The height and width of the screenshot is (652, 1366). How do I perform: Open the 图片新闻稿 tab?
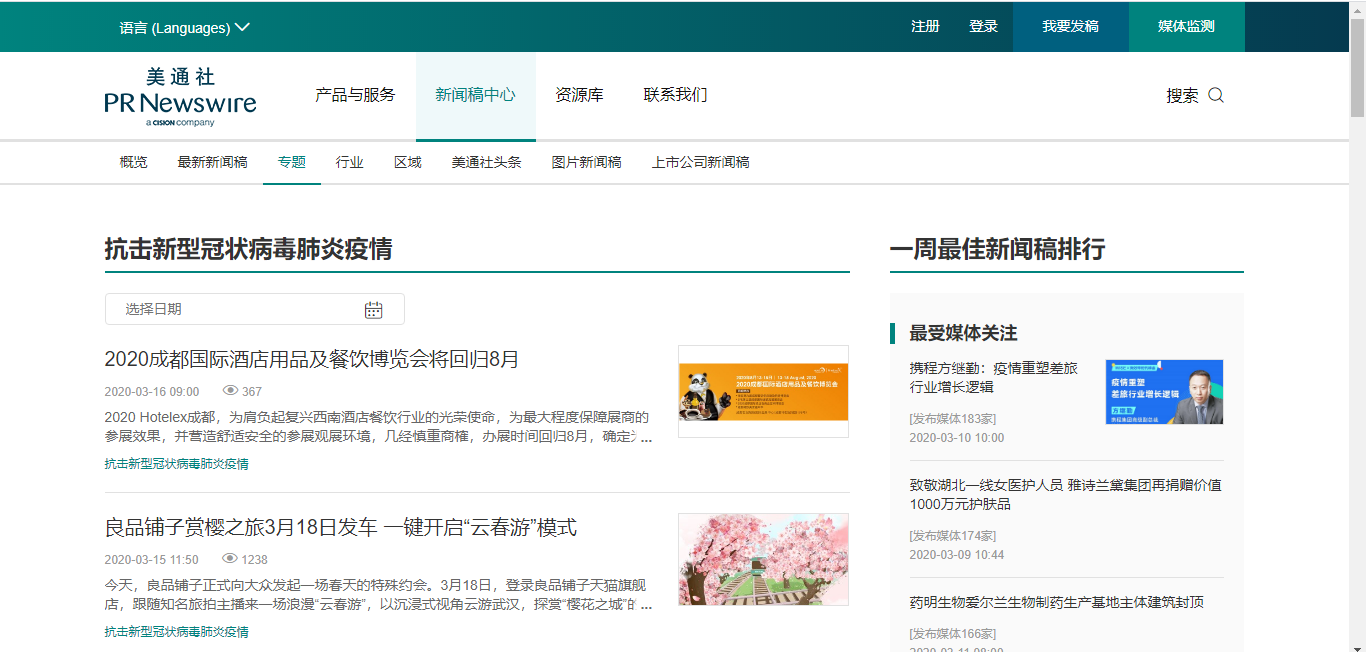point(586,162)
